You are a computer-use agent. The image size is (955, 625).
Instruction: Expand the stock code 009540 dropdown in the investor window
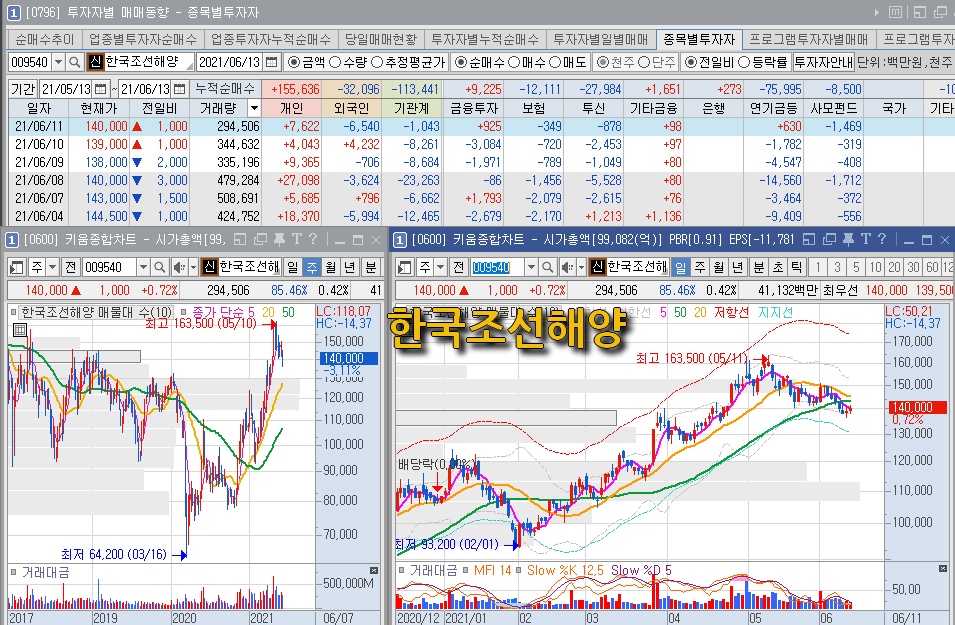coord(58,62)
